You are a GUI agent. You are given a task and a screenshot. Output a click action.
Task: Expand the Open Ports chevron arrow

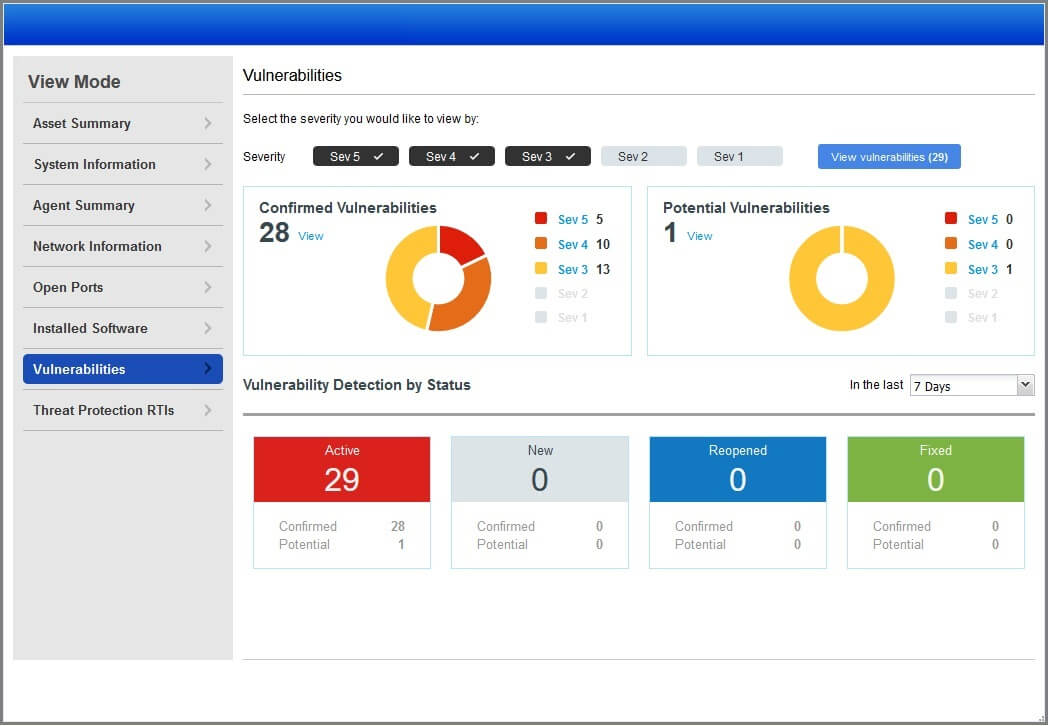click(208, 287)
